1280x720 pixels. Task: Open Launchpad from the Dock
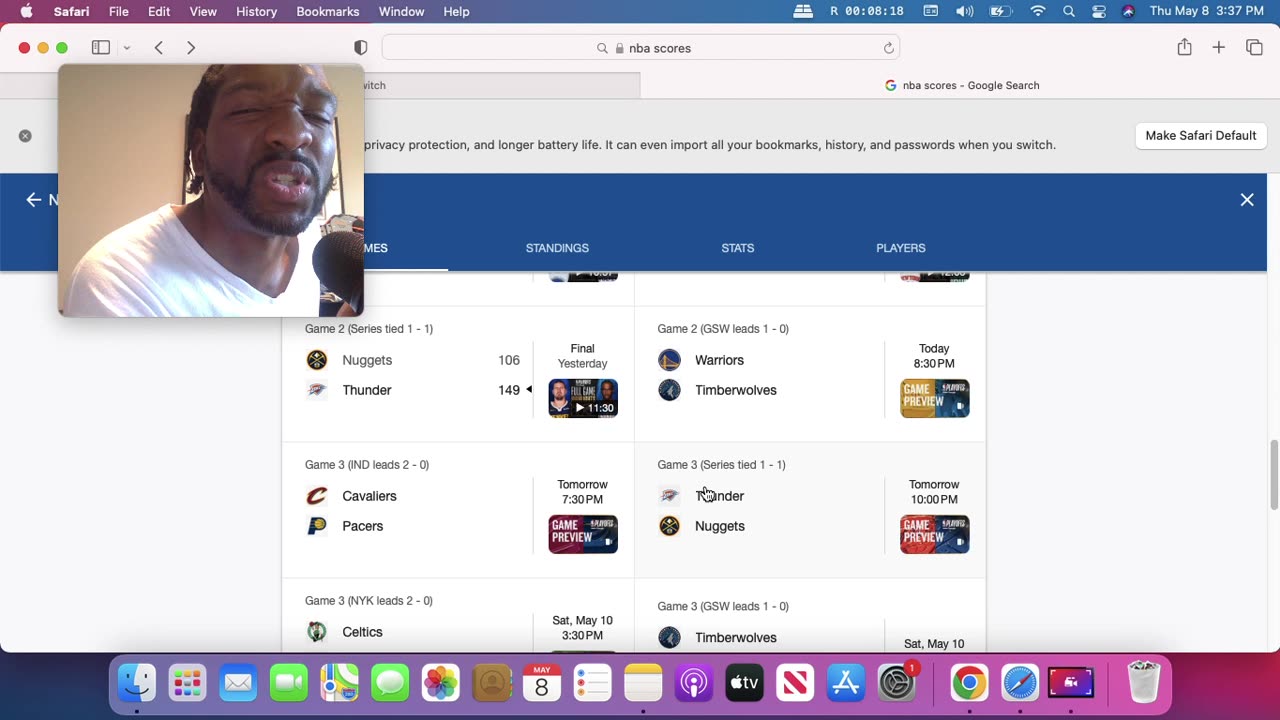(x=187, y=683)
